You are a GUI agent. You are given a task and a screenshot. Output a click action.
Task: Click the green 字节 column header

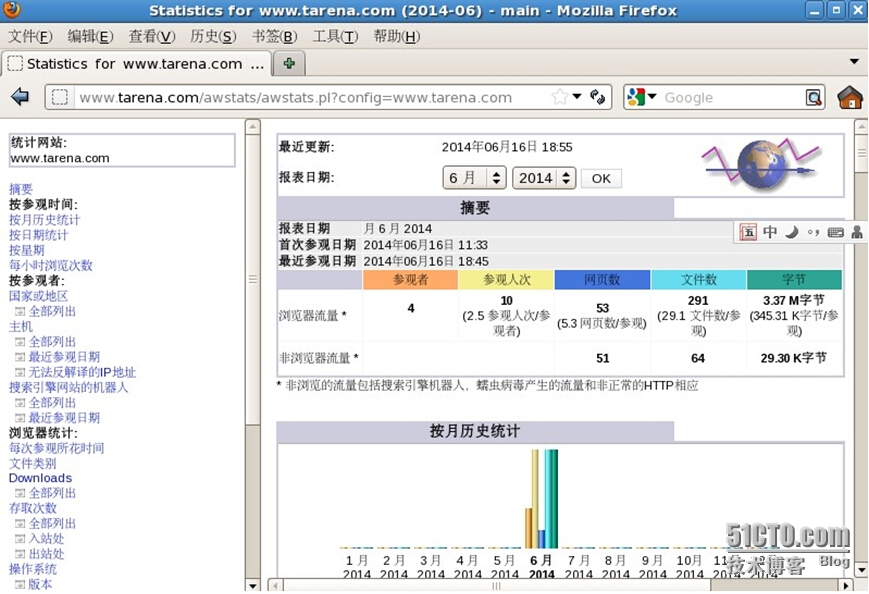click(x=794, y=280)
